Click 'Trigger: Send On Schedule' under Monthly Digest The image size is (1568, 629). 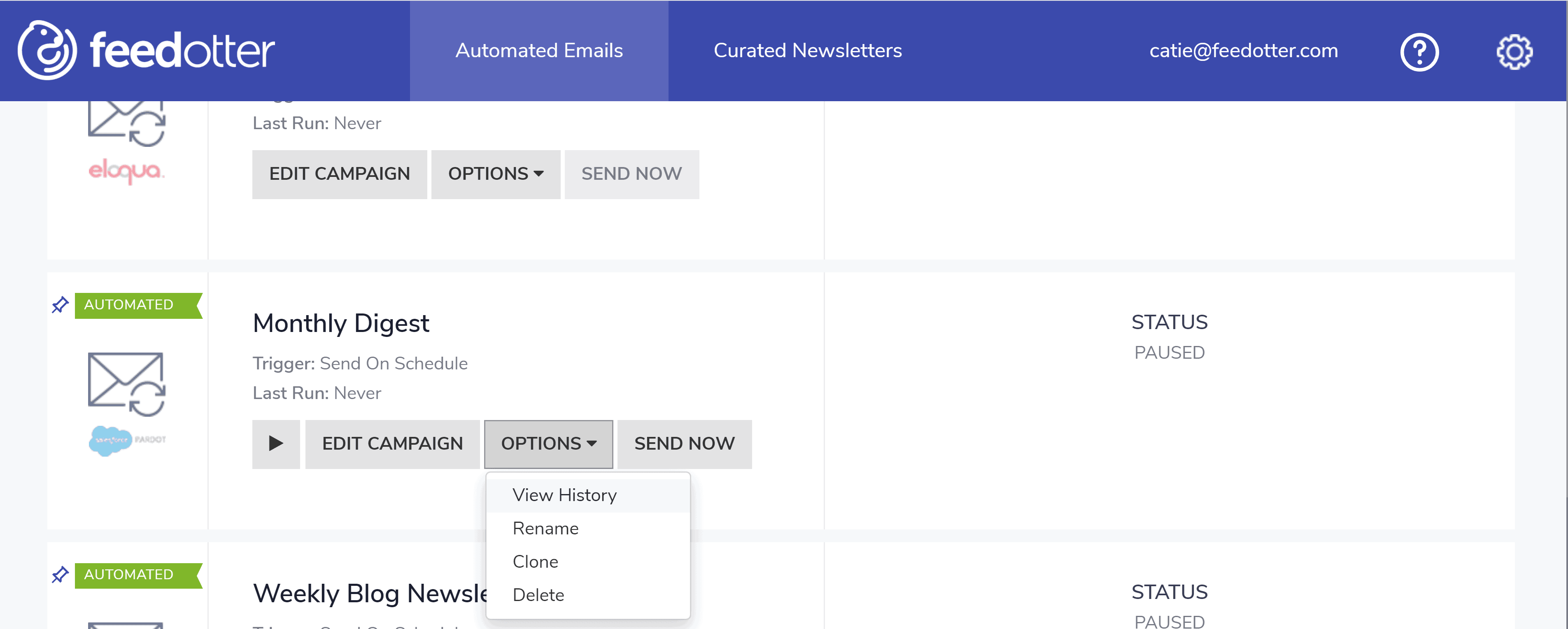(x=360, y=364)
